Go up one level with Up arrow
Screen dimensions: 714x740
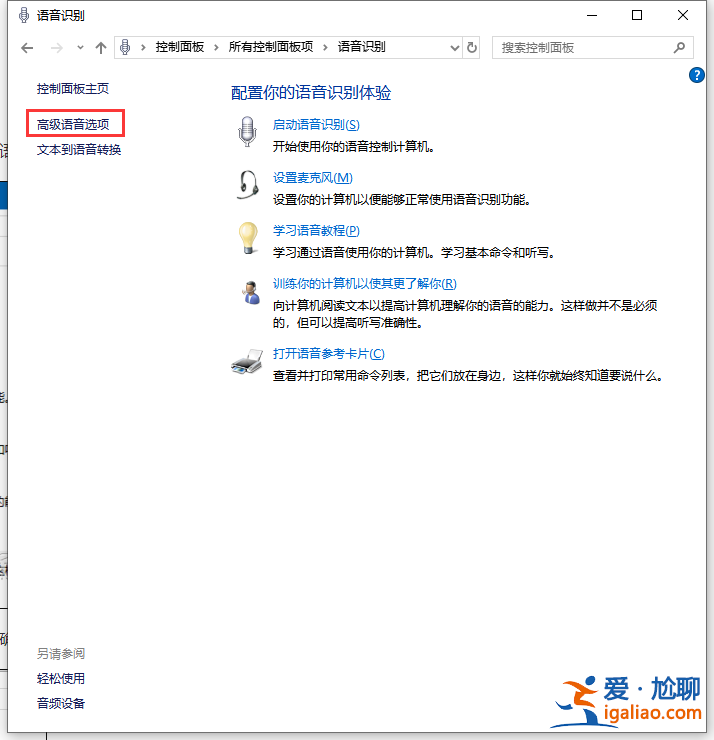point(101,48)
